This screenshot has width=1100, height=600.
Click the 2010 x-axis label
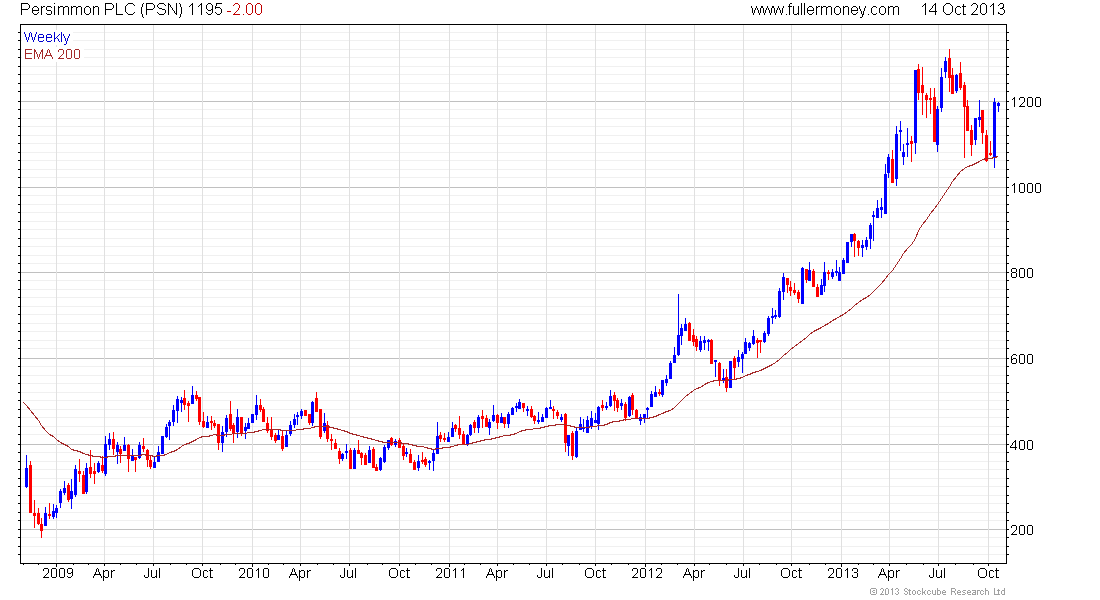[254, 573]
